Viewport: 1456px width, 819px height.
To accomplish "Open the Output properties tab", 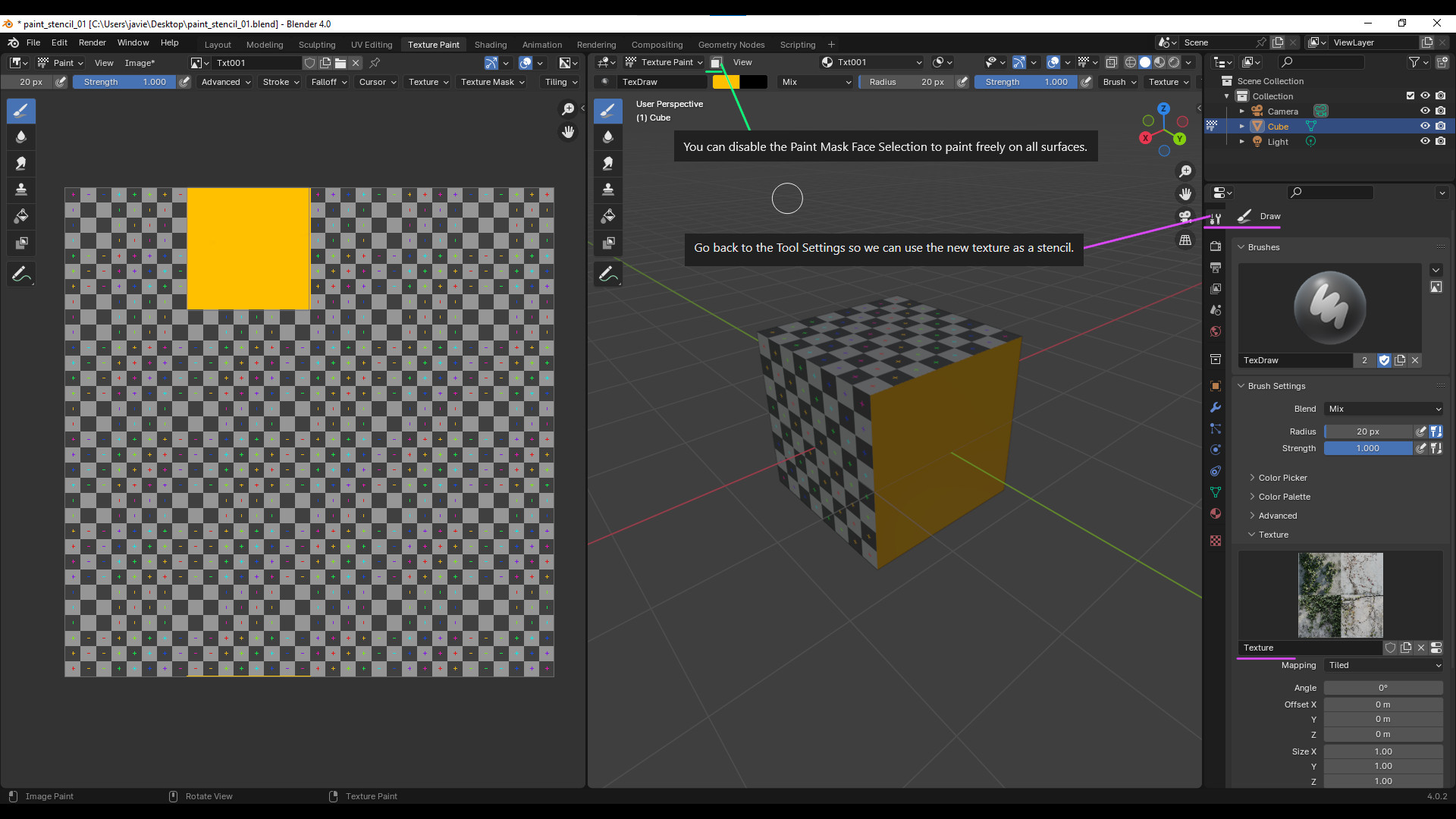I will [x=1216, y=267].
